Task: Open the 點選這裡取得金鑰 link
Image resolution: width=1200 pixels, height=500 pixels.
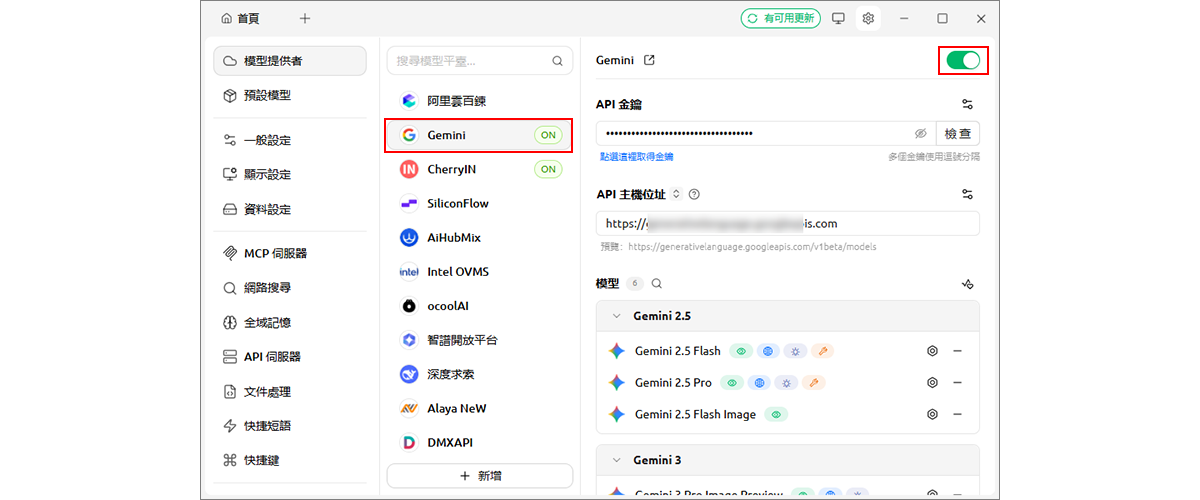Action: pos(636,157)
